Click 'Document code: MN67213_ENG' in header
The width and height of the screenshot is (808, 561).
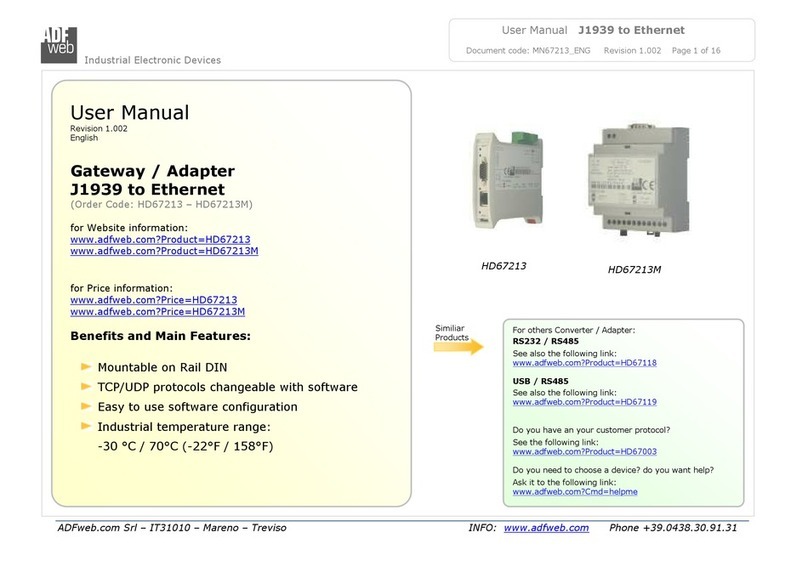click(x=528, y=50)
